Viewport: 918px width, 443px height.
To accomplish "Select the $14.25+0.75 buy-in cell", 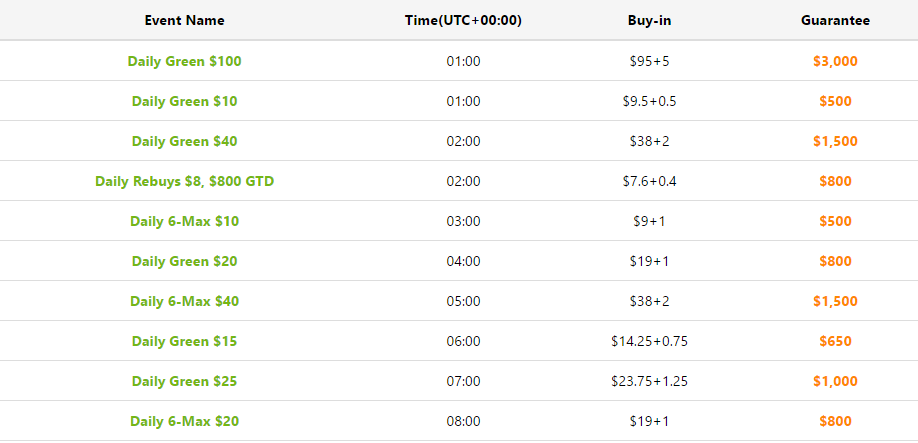I will point(649,341).
